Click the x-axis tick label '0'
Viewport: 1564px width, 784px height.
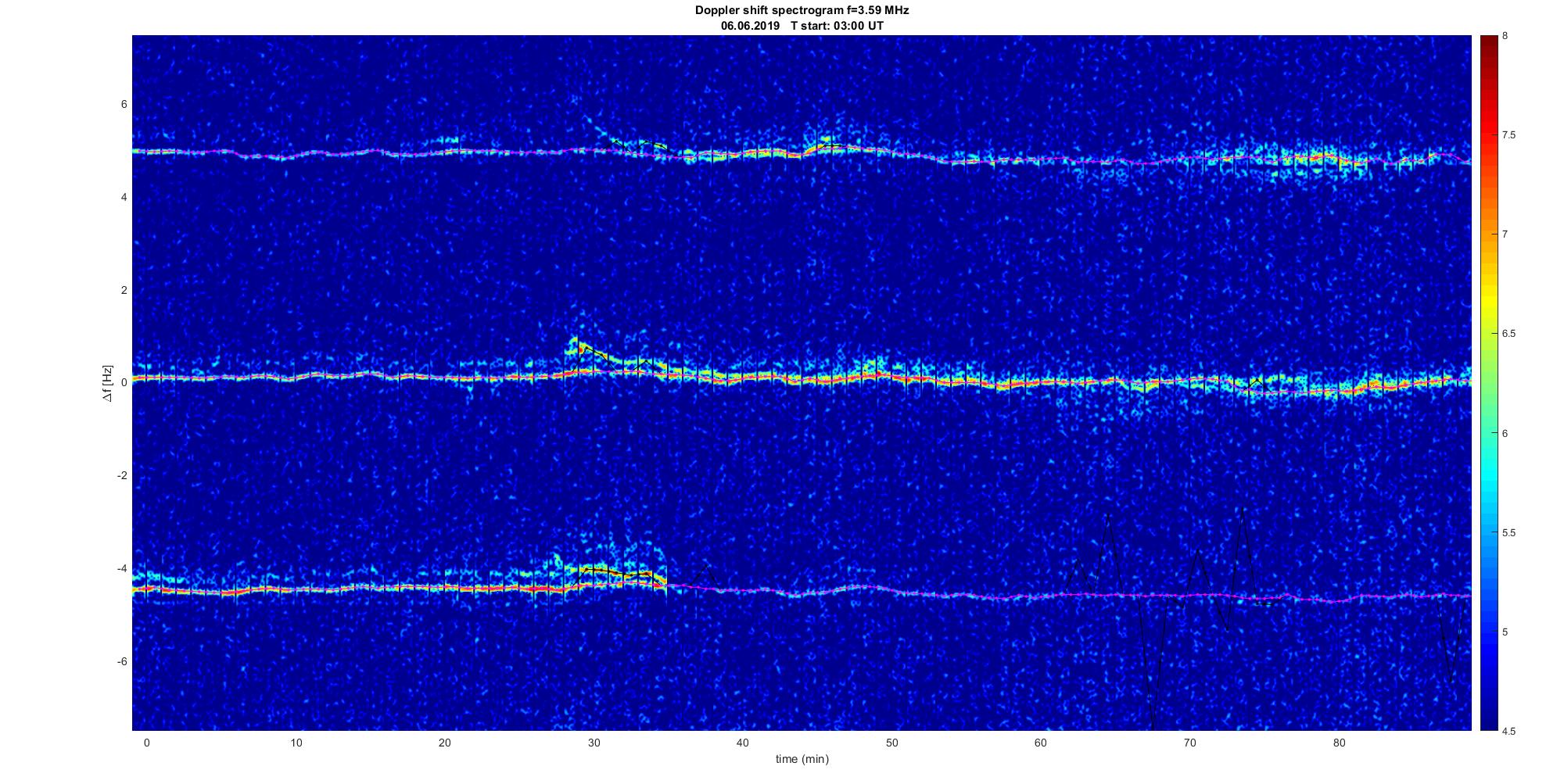[x=146, y=743]
